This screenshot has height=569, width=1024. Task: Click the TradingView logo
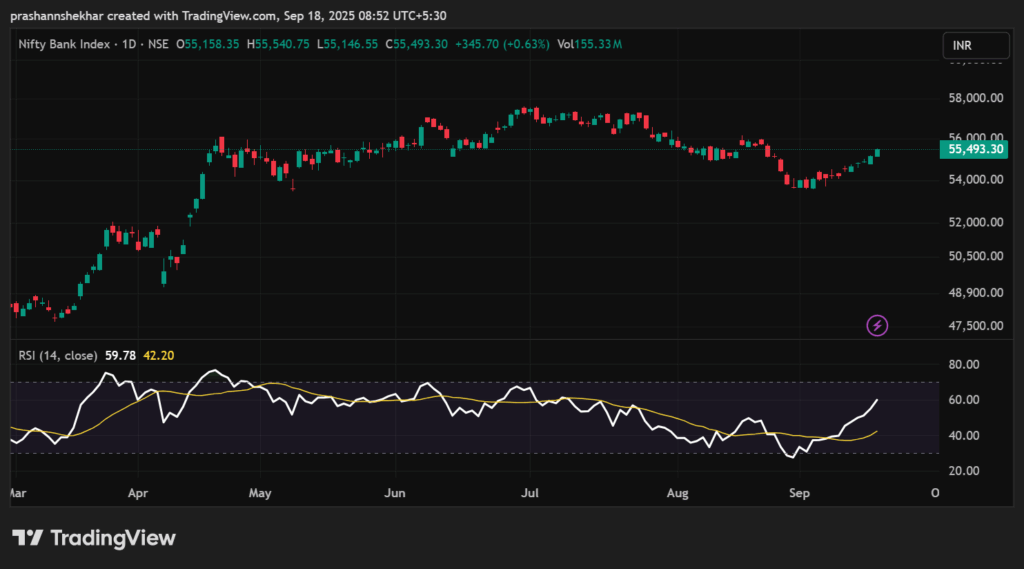click(x=94, y=538)
